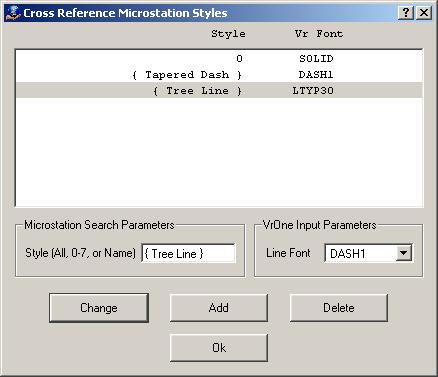Screen dimensions: 438x377
Task: Click the LTYP30 font value
Action: point(313,91)
